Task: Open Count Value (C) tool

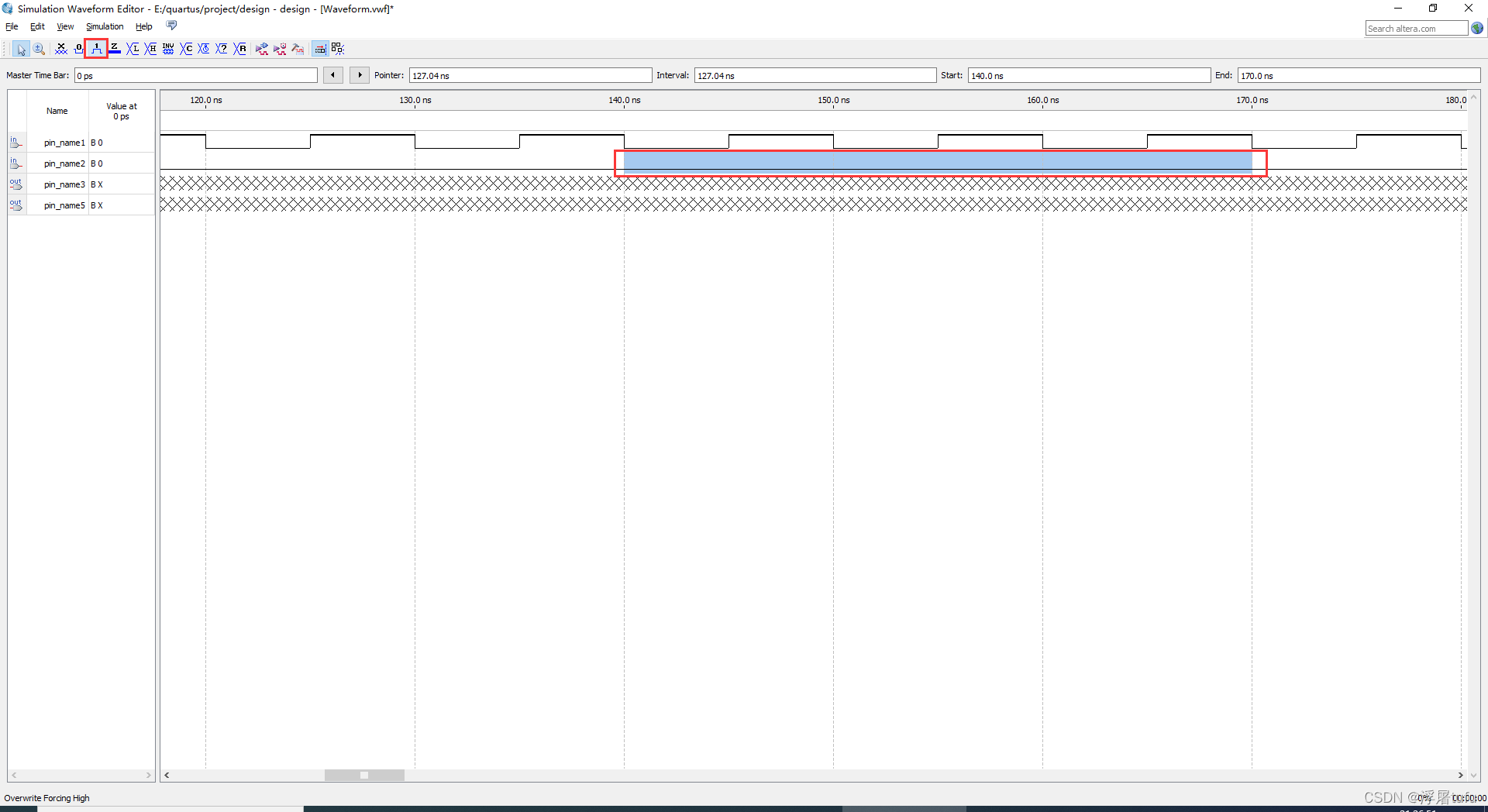Action: click(x=186, y=49)
